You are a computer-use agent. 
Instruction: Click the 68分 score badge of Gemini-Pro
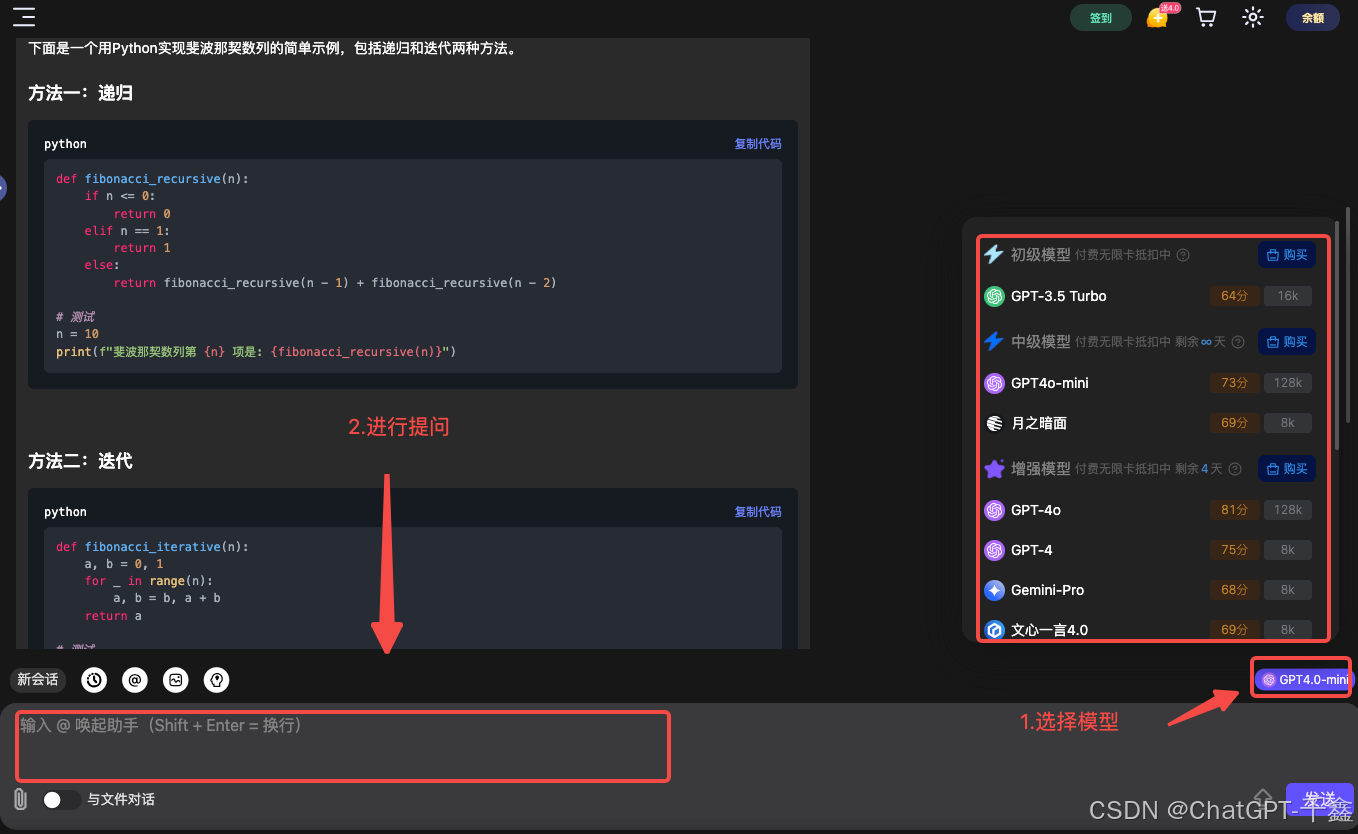(1235, 590)
